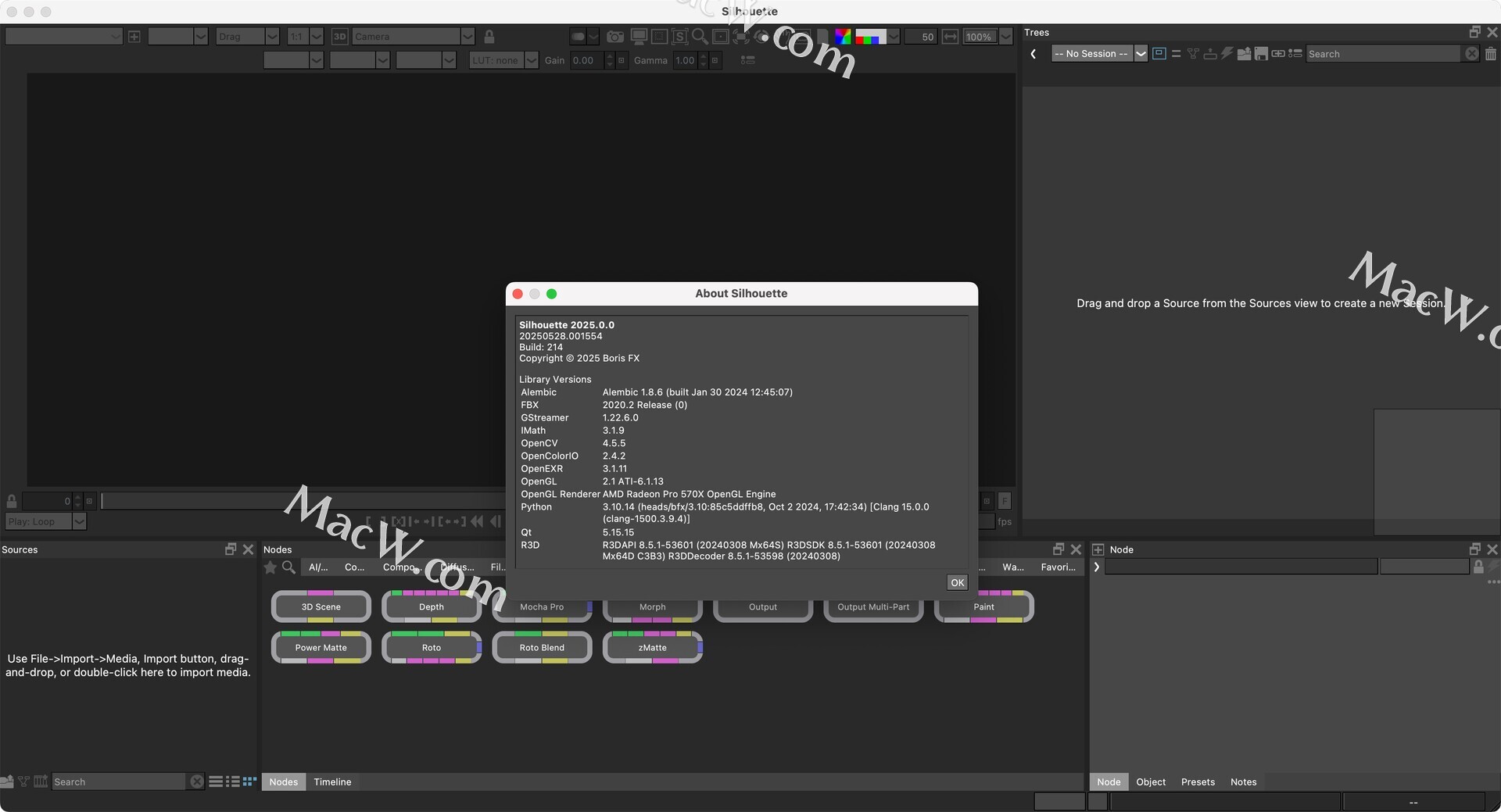Undock the Trees panel
The image size is (1501, 812).
pos(1475,32)
